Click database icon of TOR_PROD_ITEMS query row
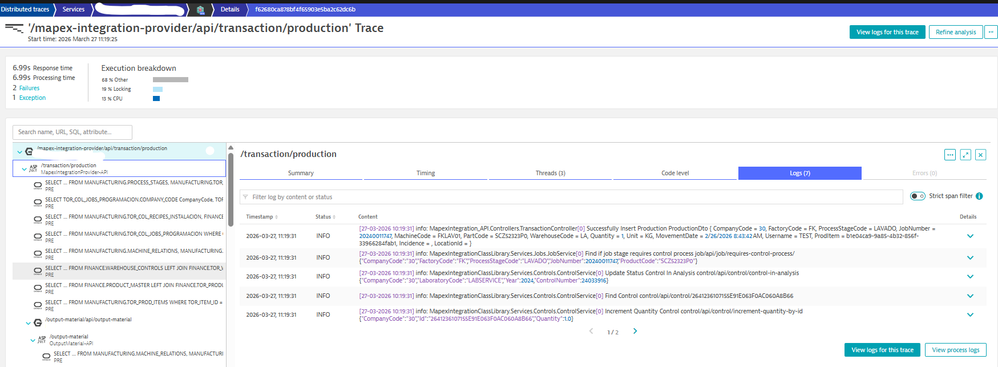Viewport: 998px width, 367px height. [38, 306]
